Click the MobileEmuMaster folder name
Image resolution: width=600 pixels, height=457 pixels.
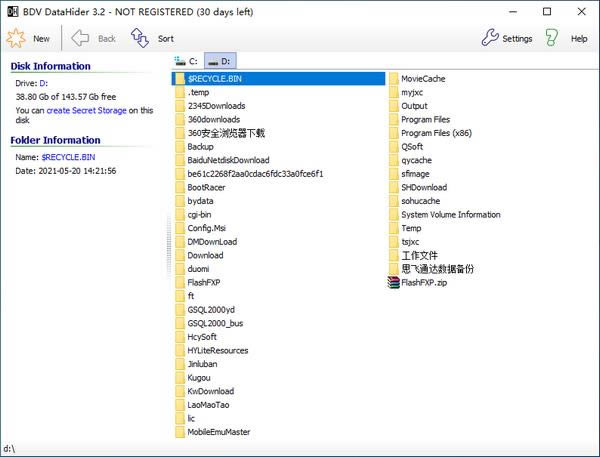[218, 432]
